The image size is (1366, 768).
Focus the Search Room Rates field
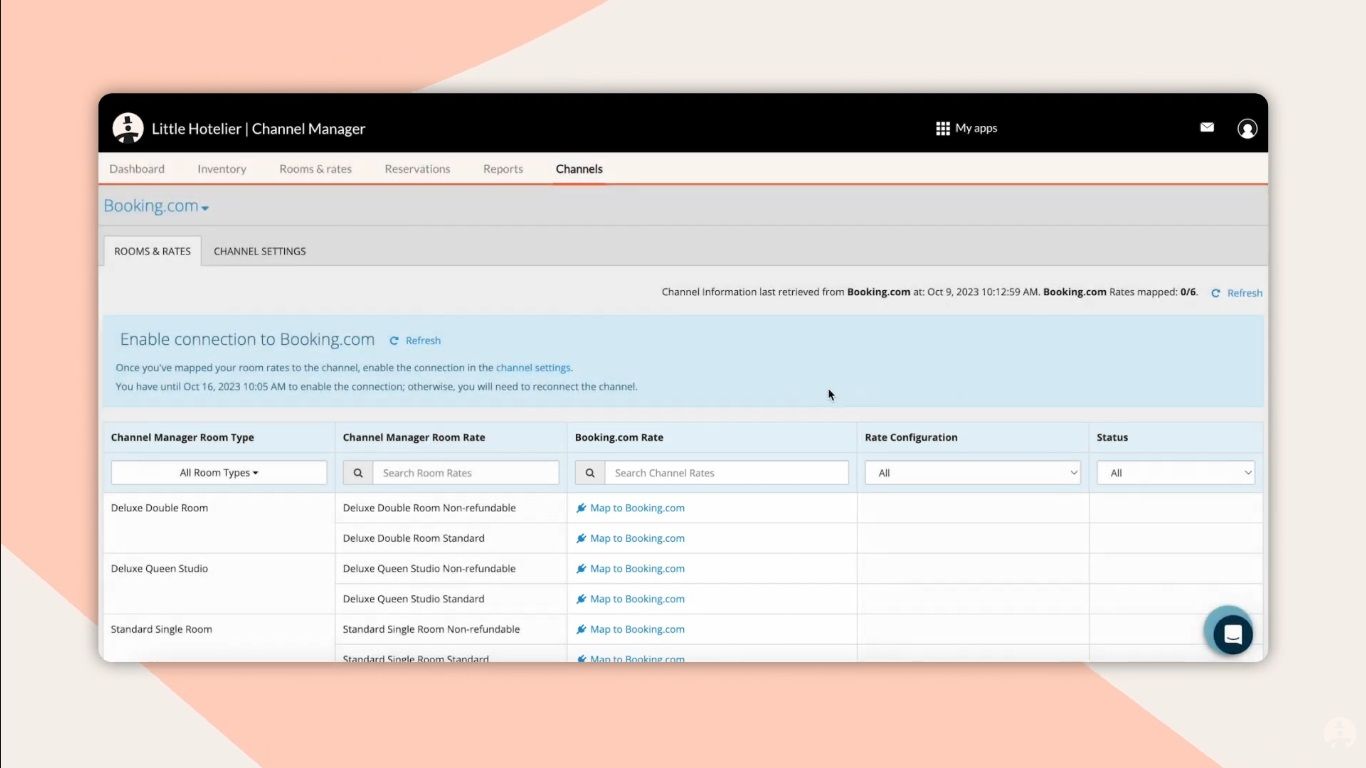tap(466, 473)
